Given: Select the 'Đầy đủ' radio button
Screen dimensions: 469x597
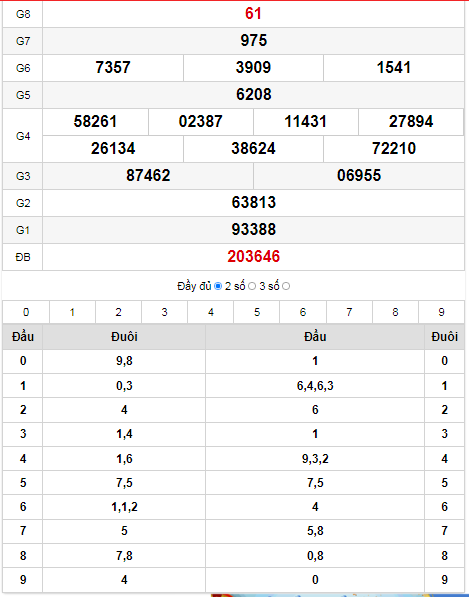Looking at the screenshot, I should pos(218,286).
